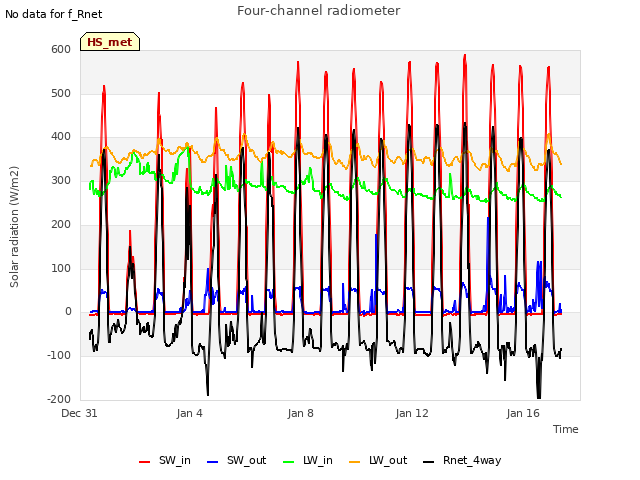Viewport: 640px width, 480px height.
Task: Click the -200 y-axis tick label
Action: point(59,399)
